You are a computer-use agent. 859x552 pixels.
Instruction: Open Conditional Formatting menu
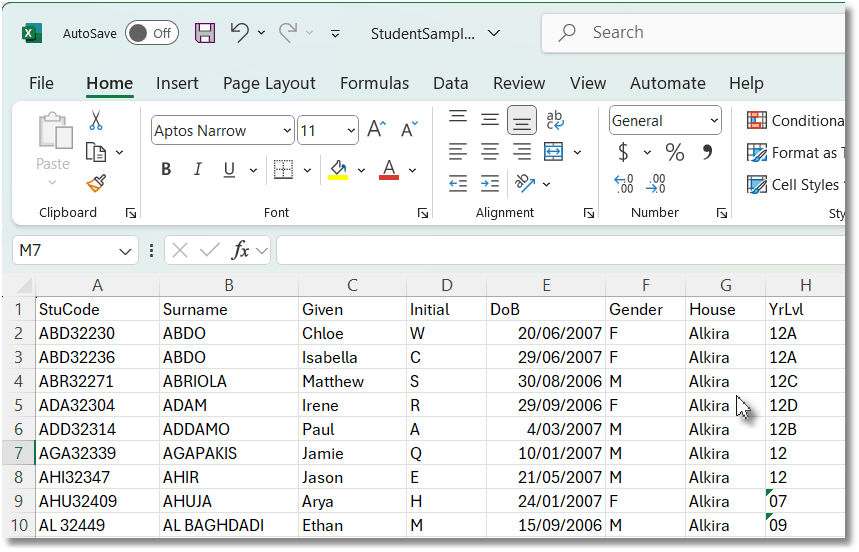796,120
